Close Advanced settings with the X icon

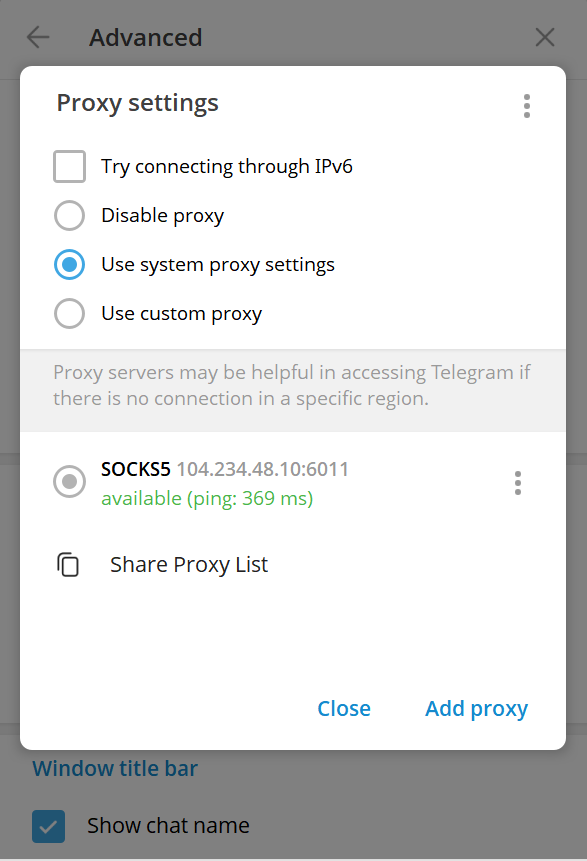[545, 37]
